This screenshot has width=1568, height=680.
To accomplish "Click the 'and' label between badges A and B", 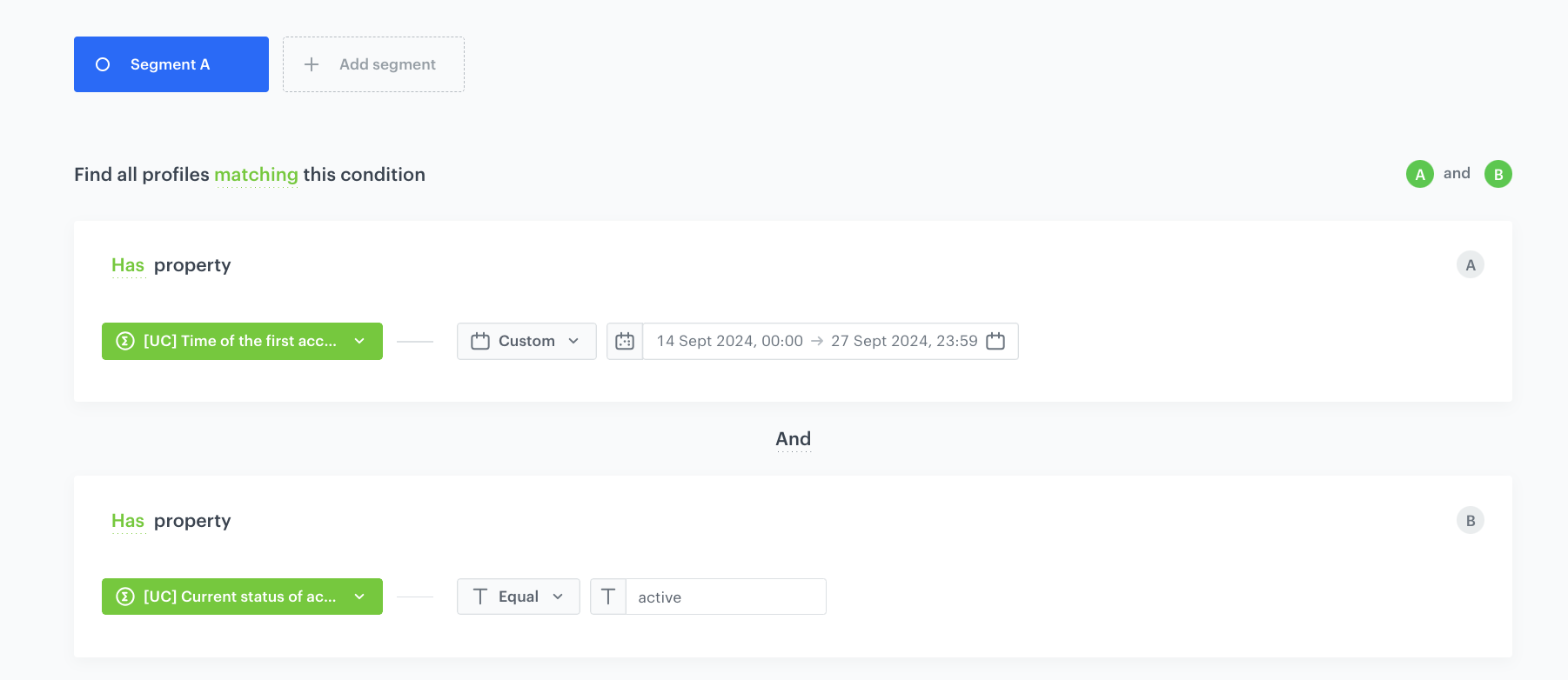I will tap(1457, 173).
